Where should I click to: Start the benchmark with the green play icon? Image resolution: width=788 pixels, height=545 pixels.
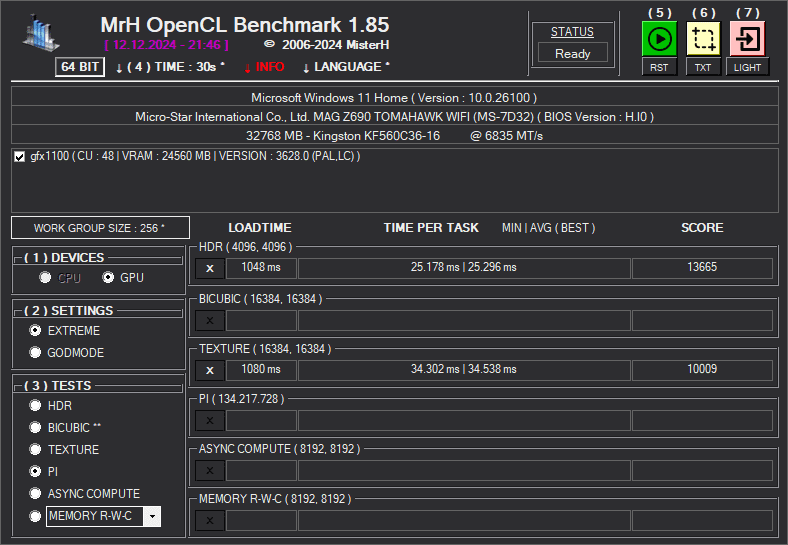pyautogui.click(x=659, y=39)
